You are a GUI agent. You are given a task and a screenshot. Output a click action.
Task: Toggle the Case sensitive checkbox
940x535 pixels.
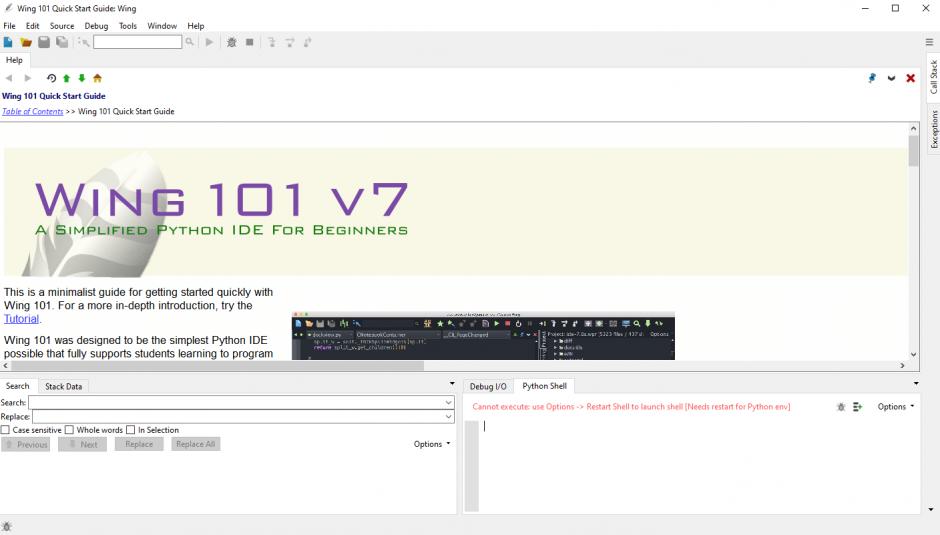tap(5, 430)
